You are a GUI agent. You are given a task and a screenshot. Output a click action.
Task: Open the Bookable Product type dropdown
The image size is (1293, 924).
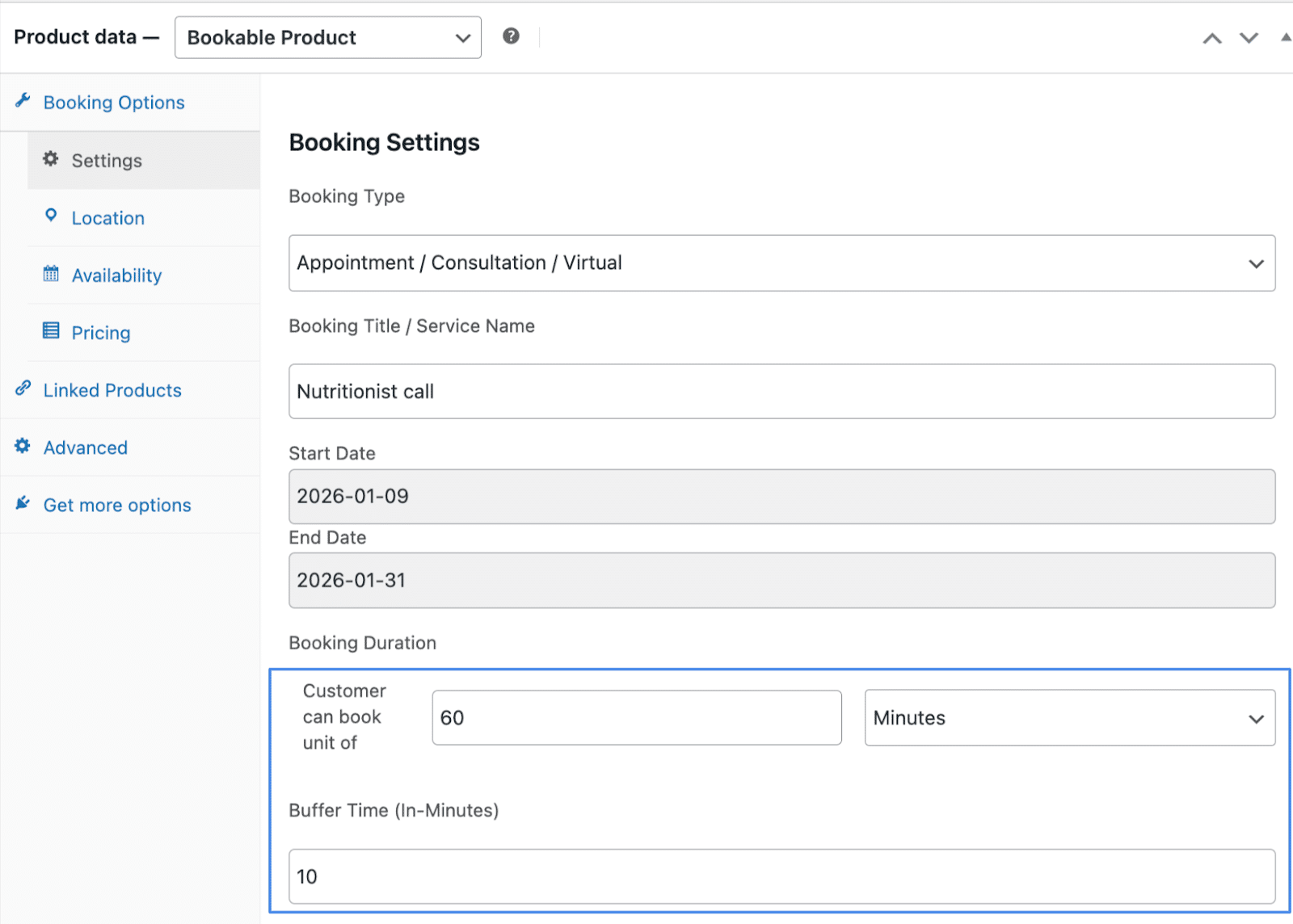pos(328,37)
